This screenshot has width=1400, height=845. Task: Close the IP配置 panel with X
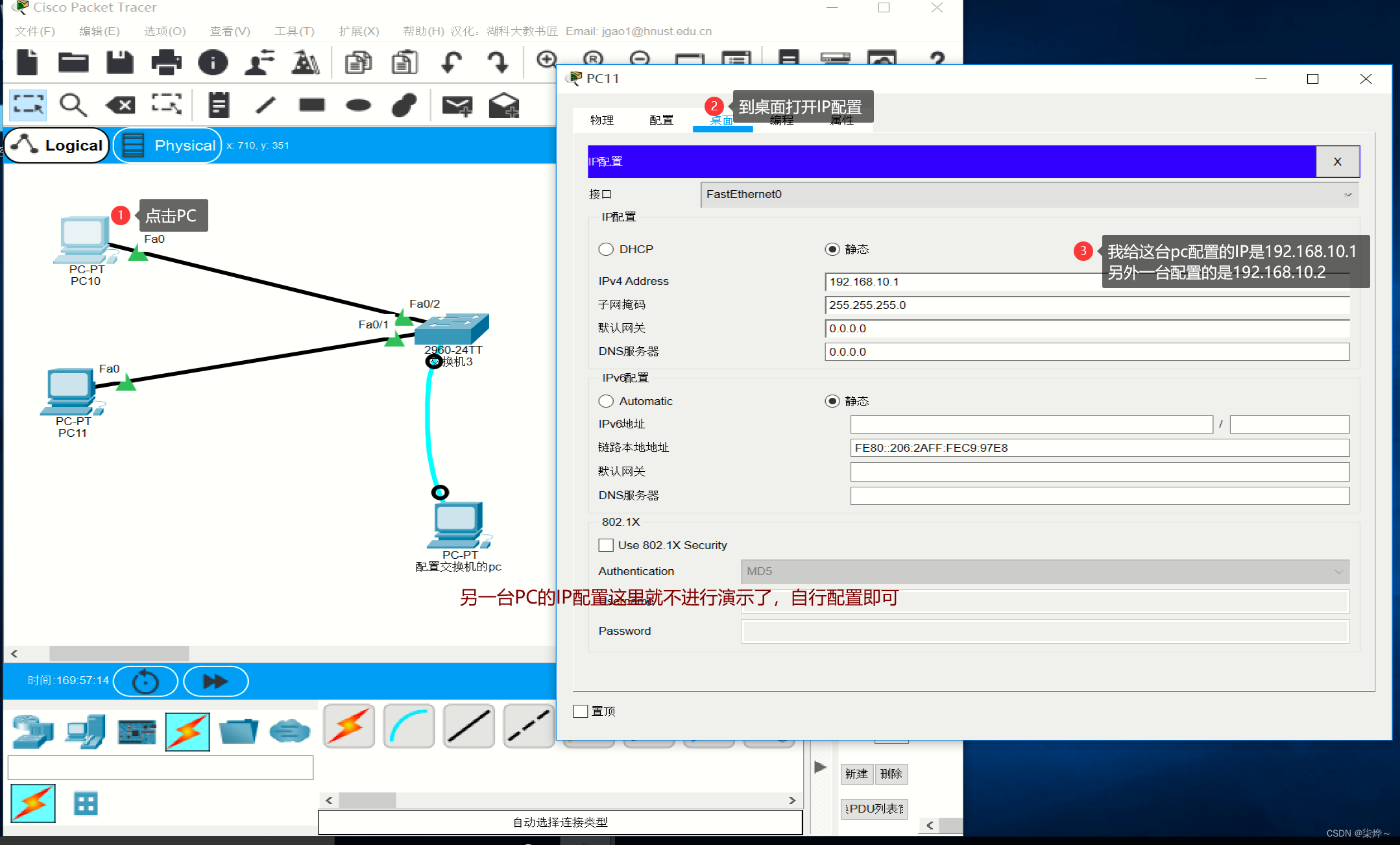[1338, 162]
